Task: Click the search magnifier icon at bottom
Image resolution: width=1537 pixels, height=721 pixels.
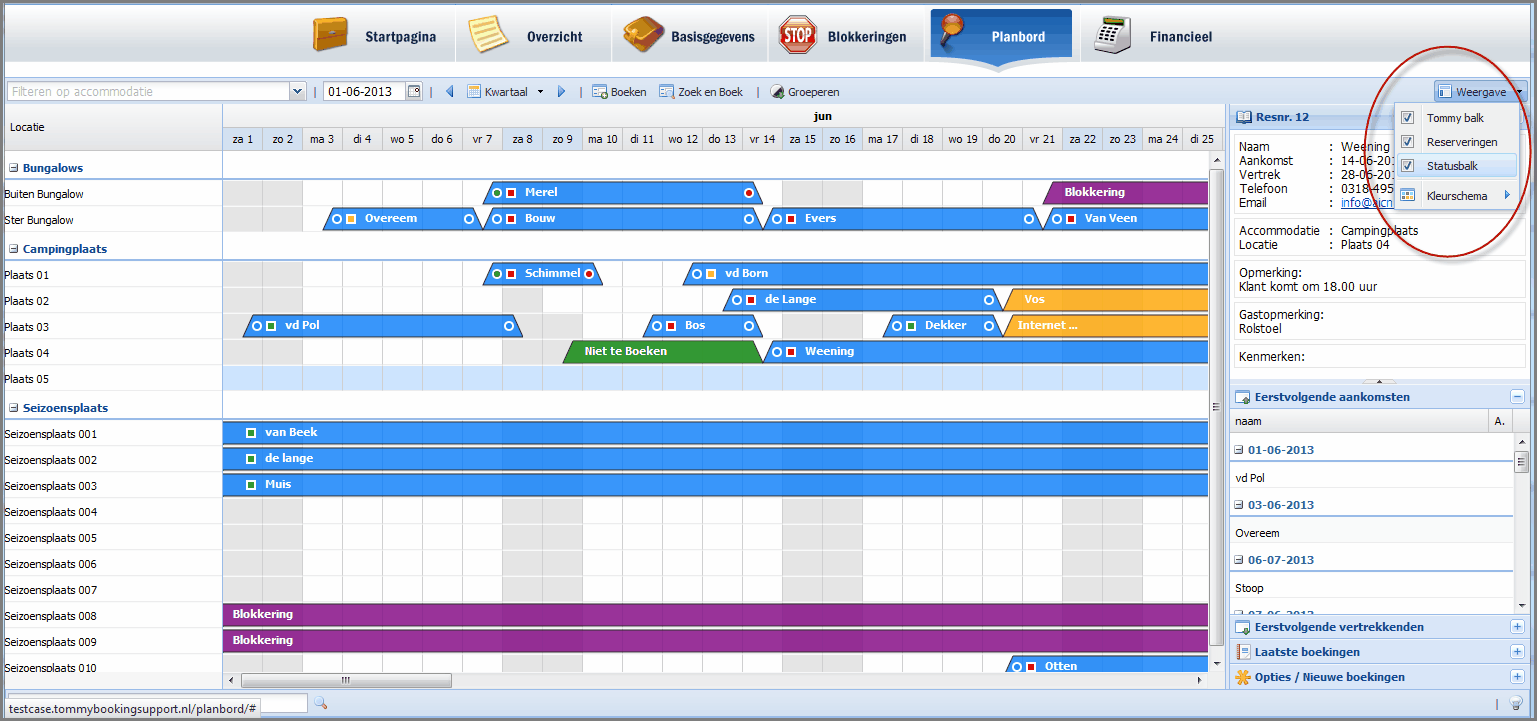Action: click(320, 704)
